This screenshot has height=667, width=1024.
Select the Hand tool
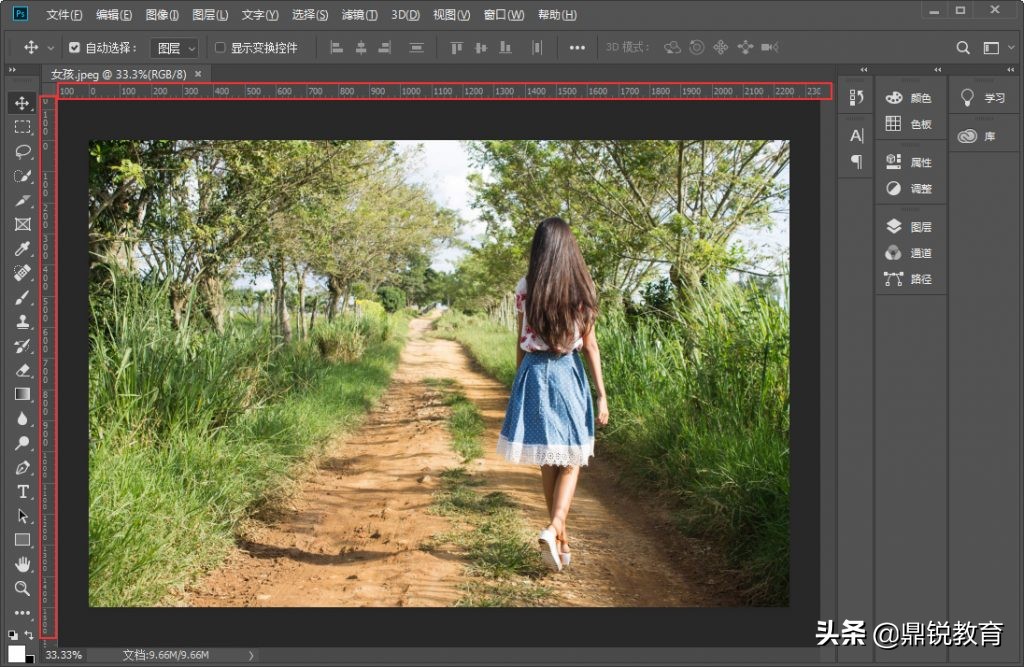(22, 565)
